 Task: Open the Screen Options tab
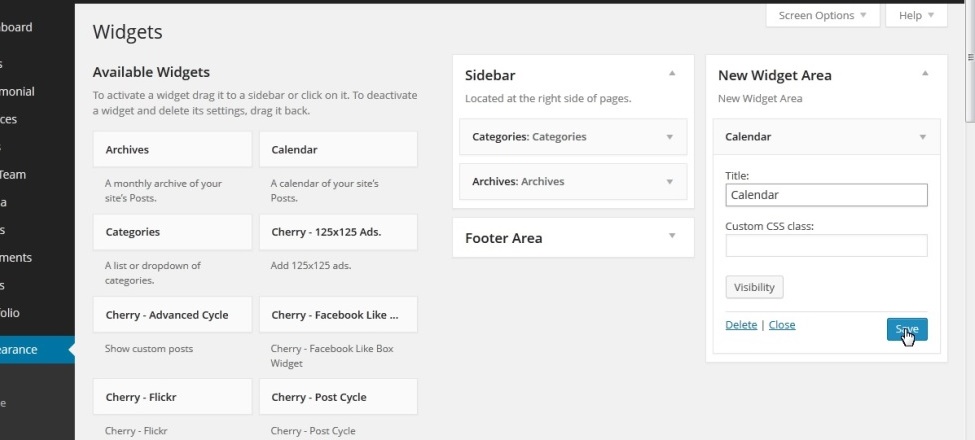823,16
